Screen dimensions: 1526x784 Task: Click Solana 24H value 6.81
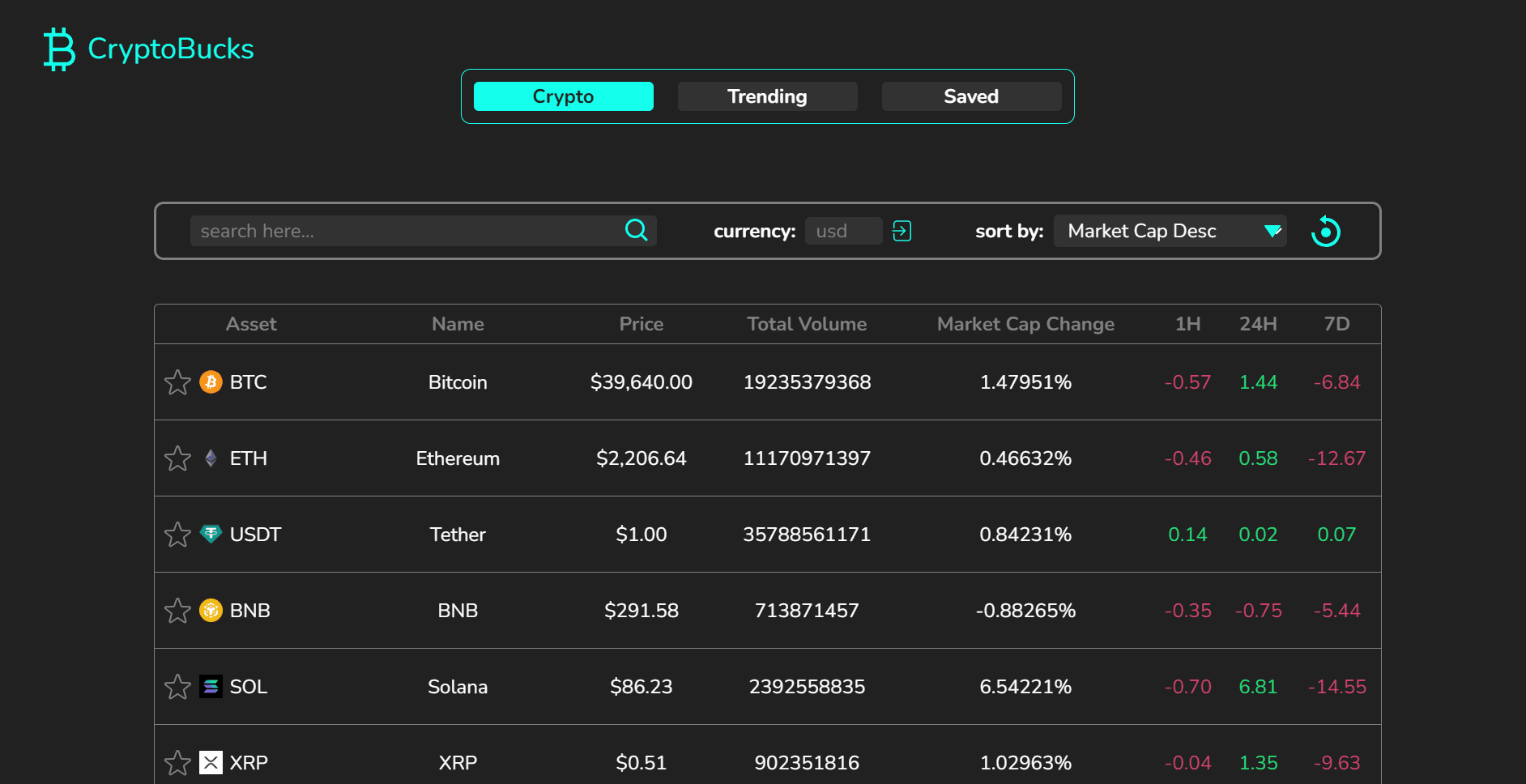(x=1259, y=687)
